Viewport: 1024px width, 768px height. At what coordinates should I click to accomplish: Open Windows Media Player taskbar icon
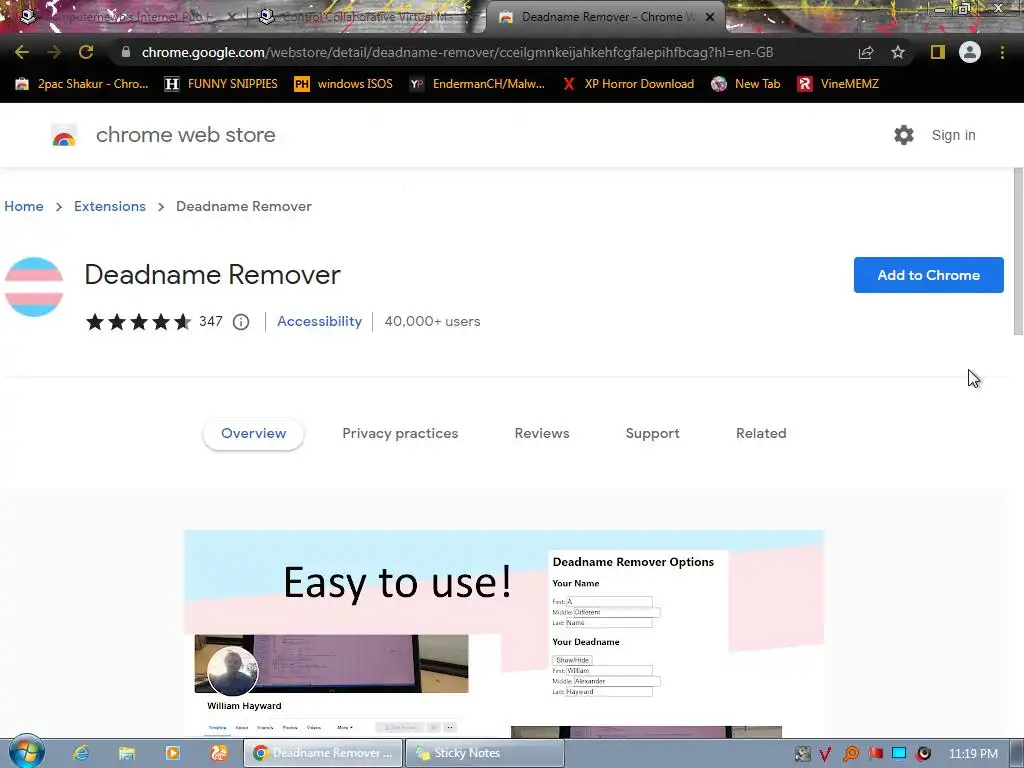[x=172, y=753]
